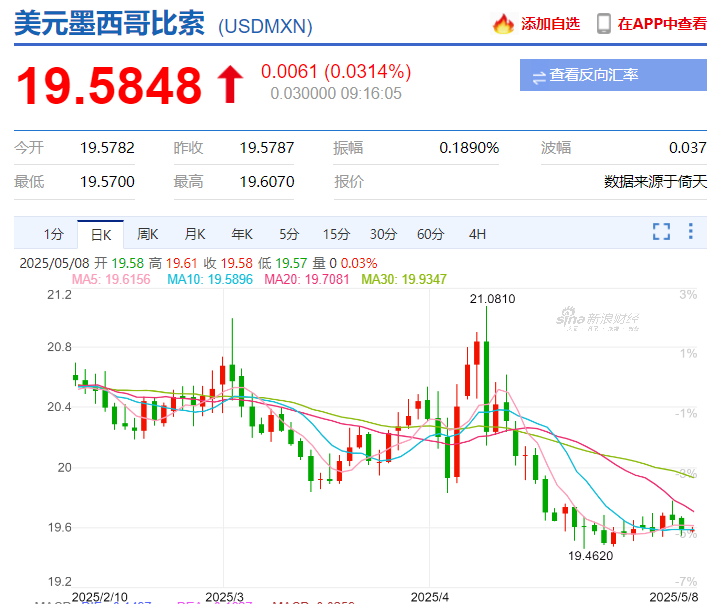This screenshot has height=604, width=712.
Task: Click the 2025/05/08 date in the OHLC line
Action: (54, 263)
